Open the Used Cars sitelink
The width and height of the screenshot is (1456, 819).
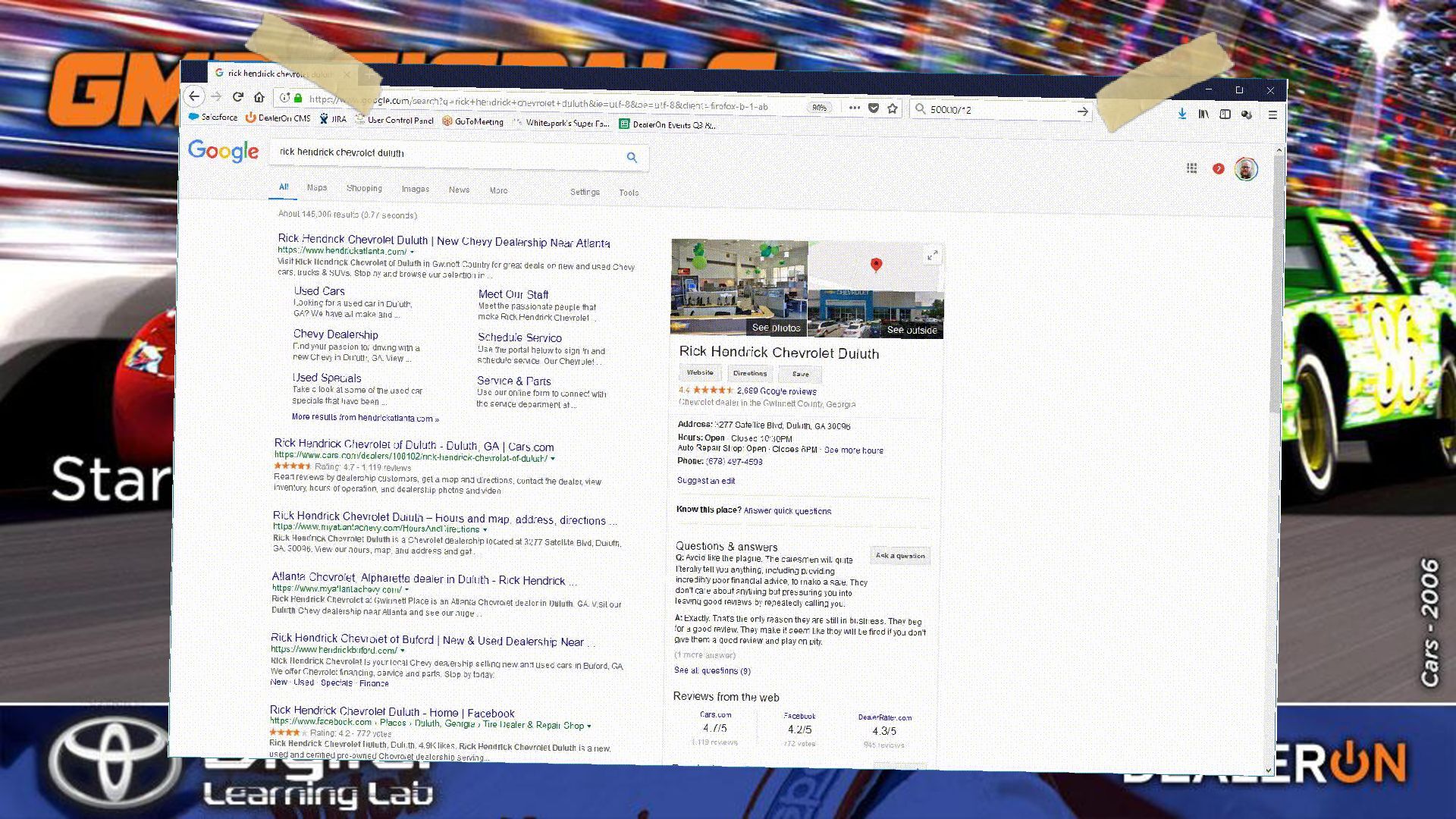(319, 290)
